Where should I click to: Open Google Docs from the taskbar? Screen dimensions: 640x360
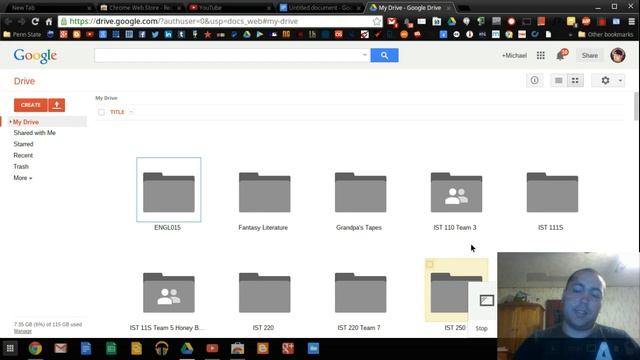pos(86,348)
